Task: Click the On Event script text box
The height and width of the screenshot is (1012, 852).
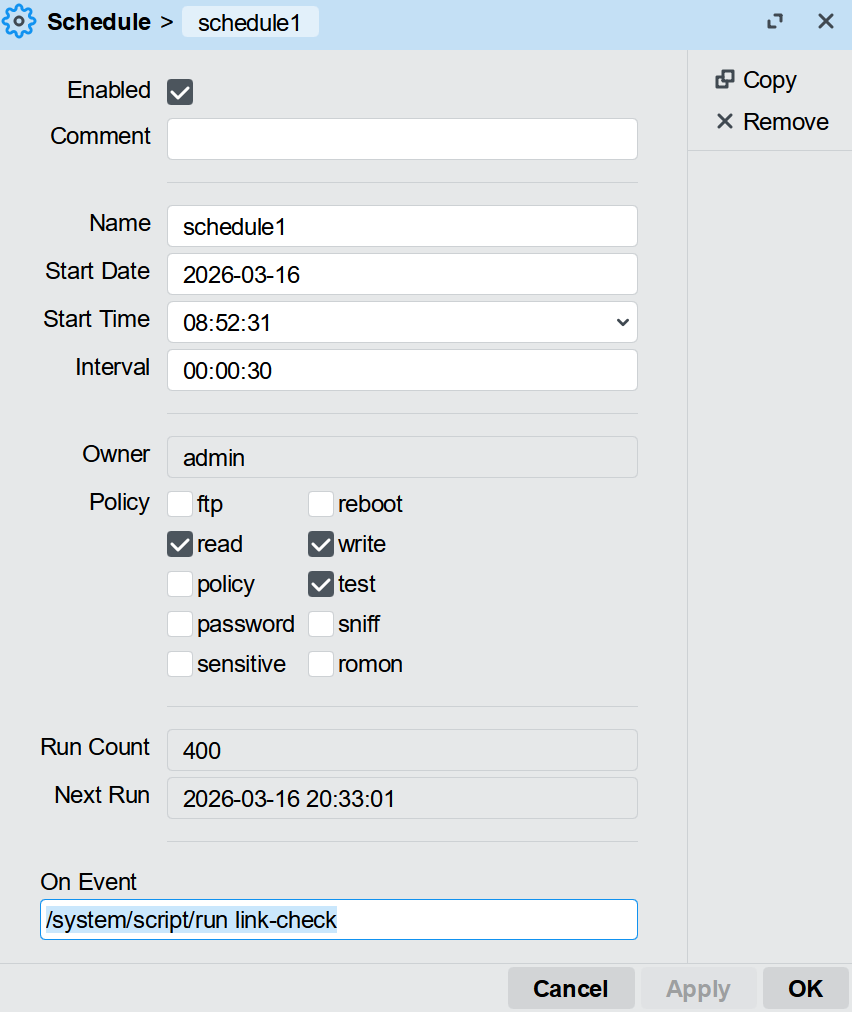Action: [339, 920]
